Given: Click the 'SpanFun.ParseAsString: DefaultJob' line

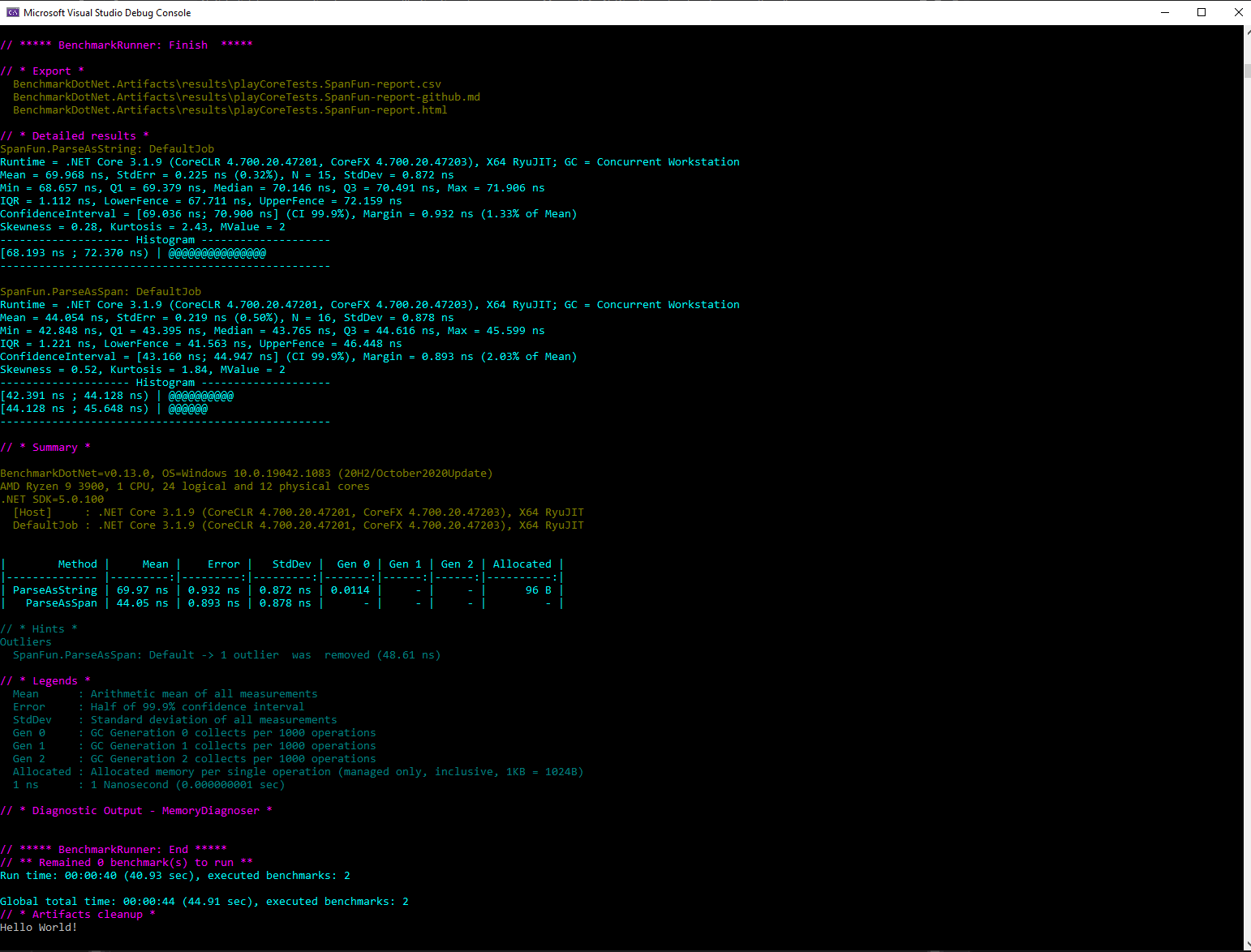Looking at the screenshot, I should [x=107, y=149].
